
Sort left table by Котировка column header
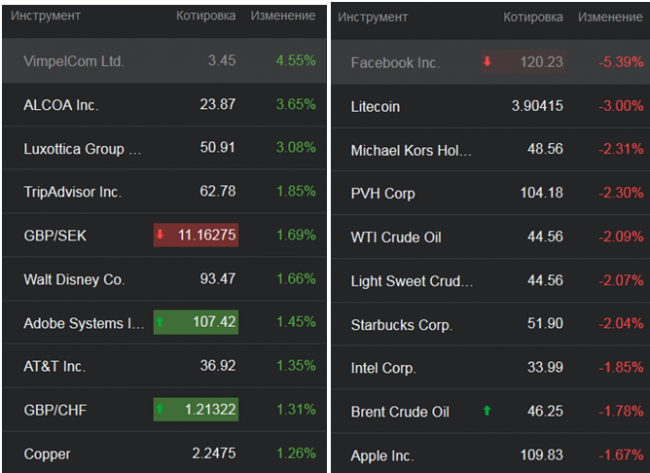pos(205,17)
